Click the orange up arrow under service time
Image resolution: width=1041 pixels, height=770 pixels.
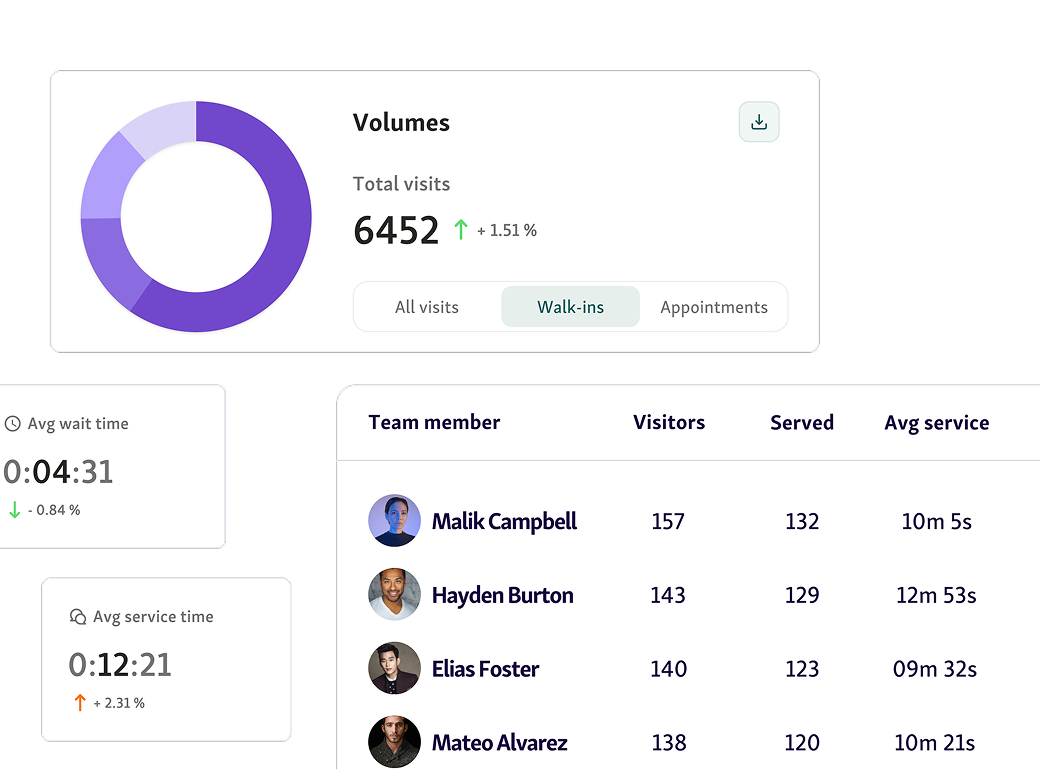tap(80, 703)
